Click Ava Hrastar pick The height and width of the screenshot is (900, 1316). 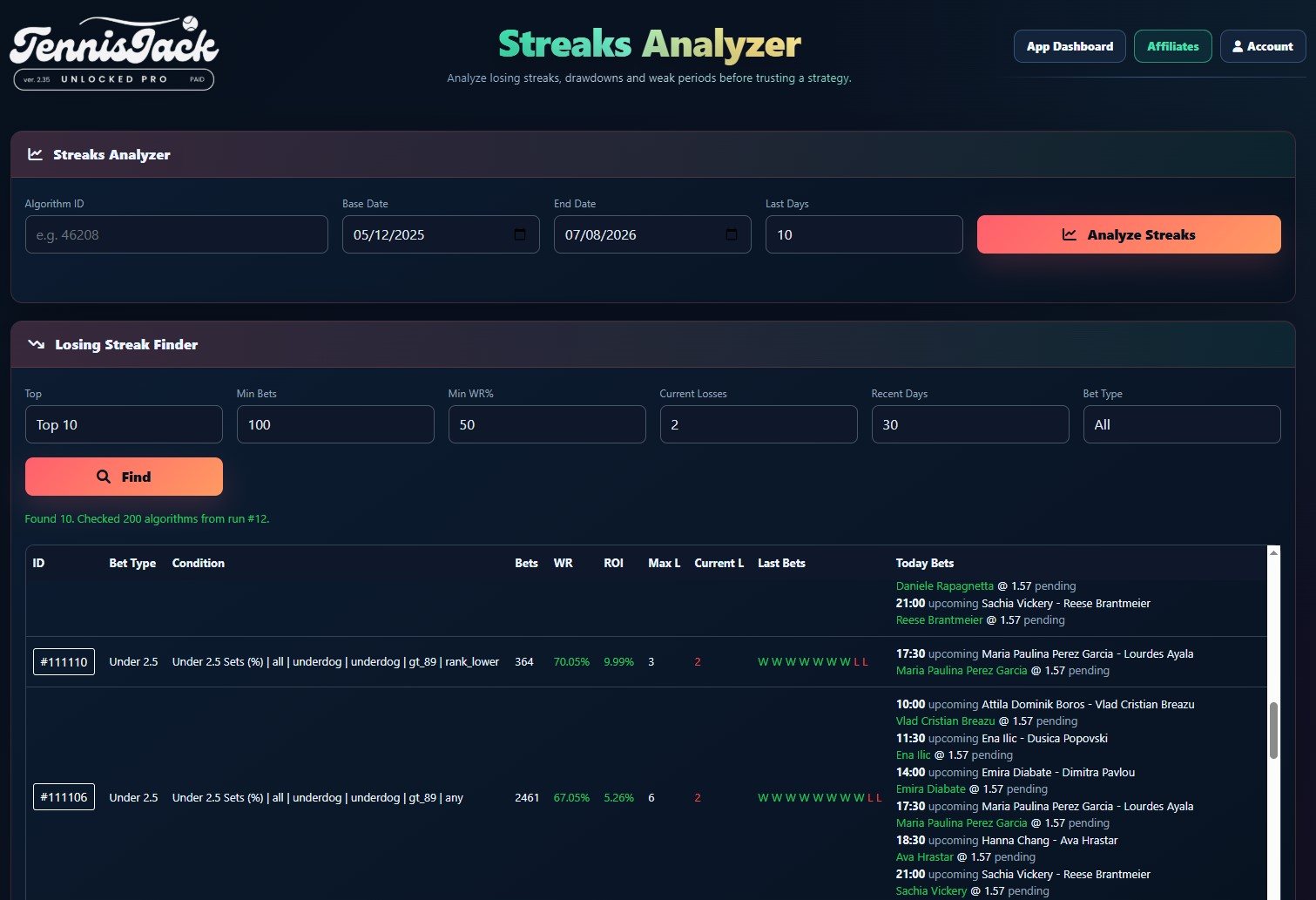924,857
